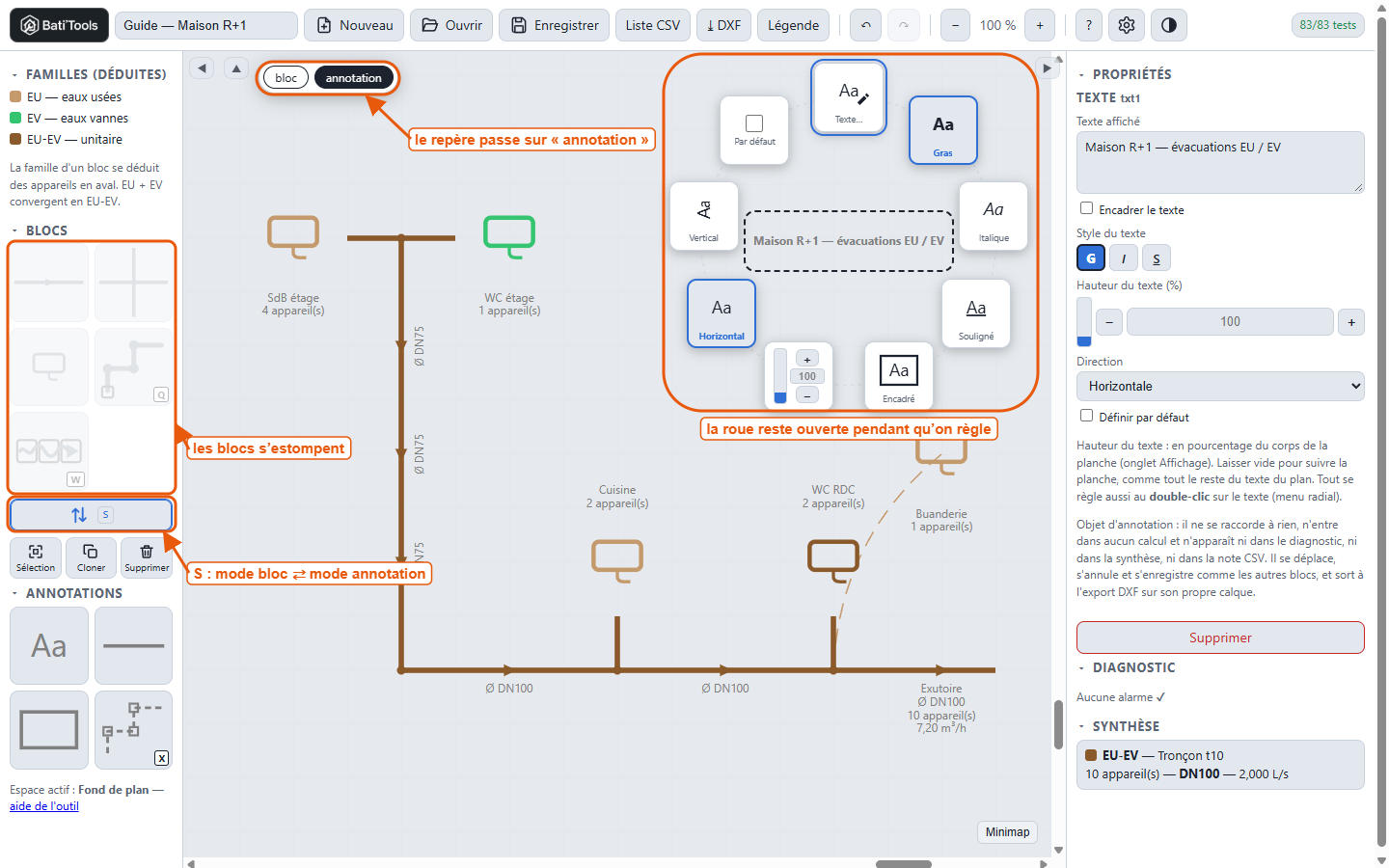The width and height of the screenshot is (1389, 868).
Task: Click the vertical text height slider in properties
Action: coord(1084,321)
